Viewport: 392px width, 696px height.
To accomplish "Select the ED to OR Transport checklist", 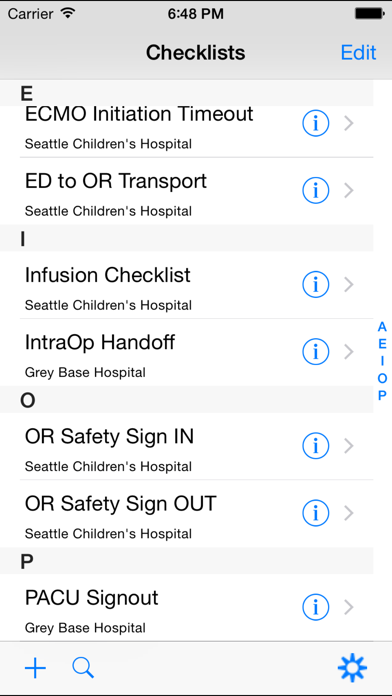I will [x=196, y=191].
